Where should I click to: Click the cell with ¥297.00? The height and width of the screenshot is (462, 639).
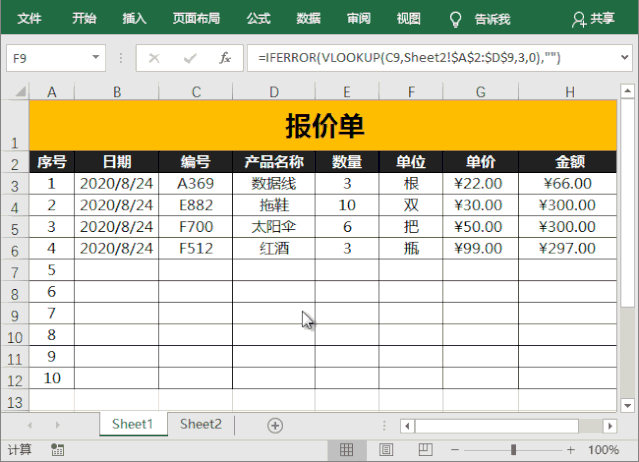(567, 249)
